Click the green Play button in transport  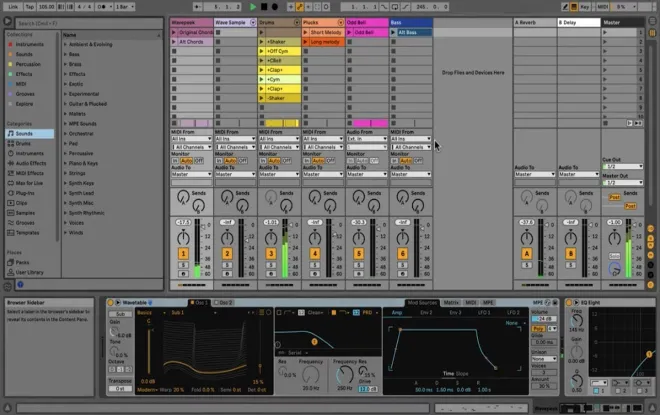coord(253,7)
